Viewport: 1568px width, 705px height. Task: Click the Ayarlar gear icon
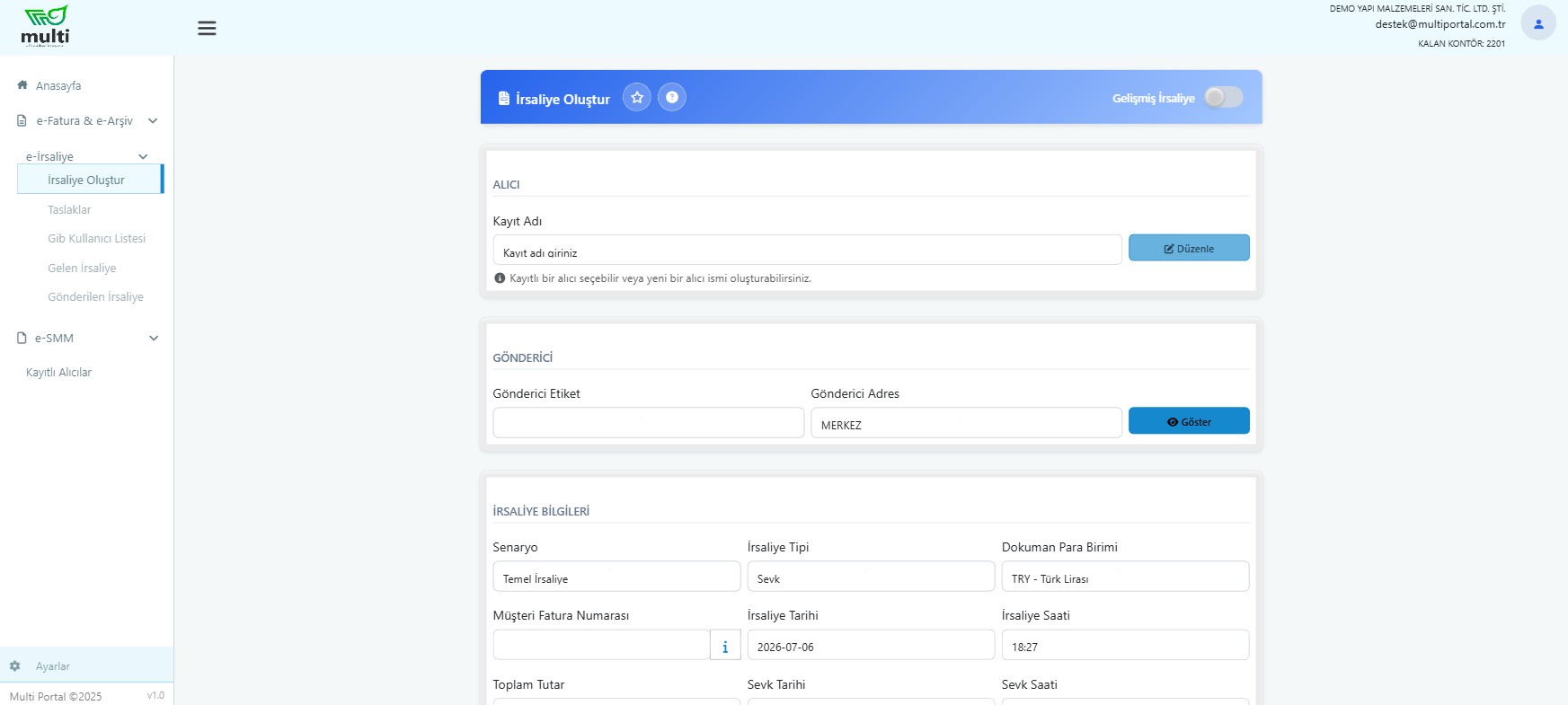15,666
